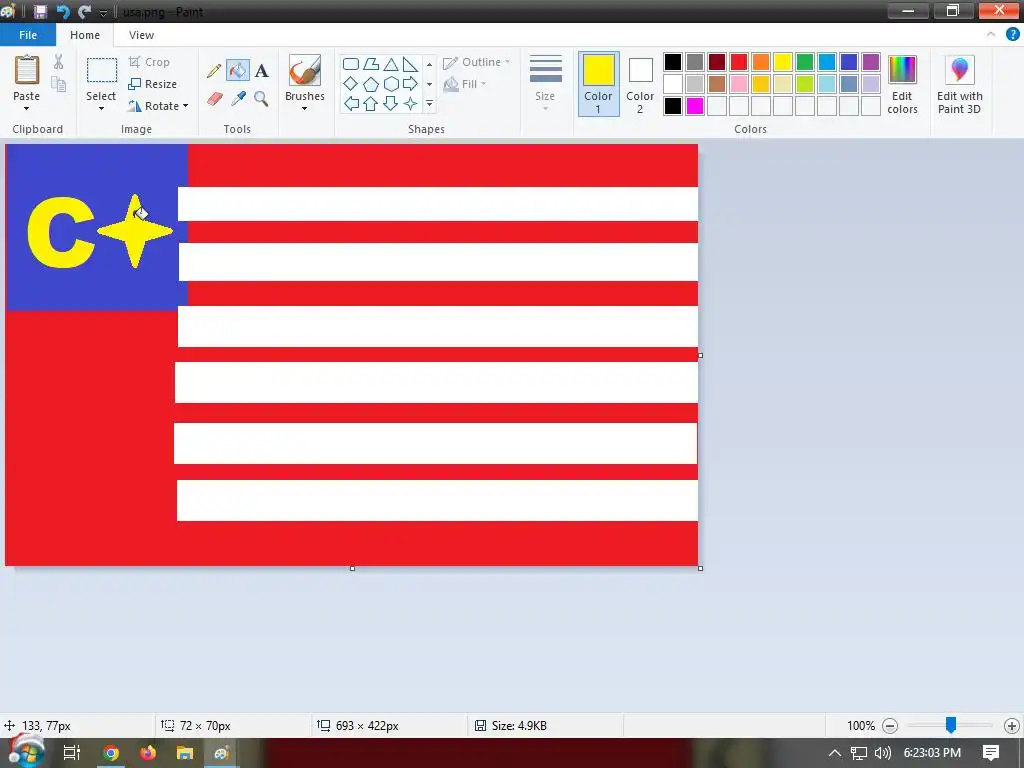Choose the Four-point star shape

tap(410, 103)
